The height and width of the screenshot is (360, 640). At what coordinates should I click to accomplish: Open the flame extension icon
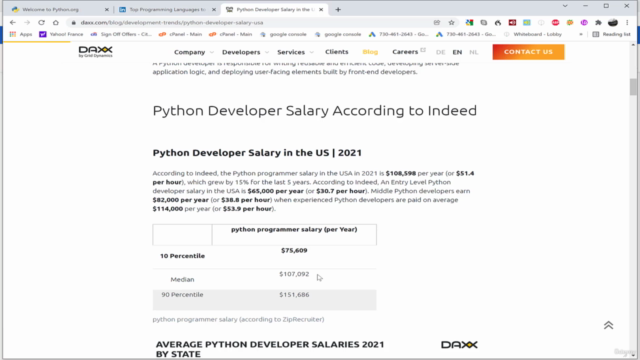(498, 22)
